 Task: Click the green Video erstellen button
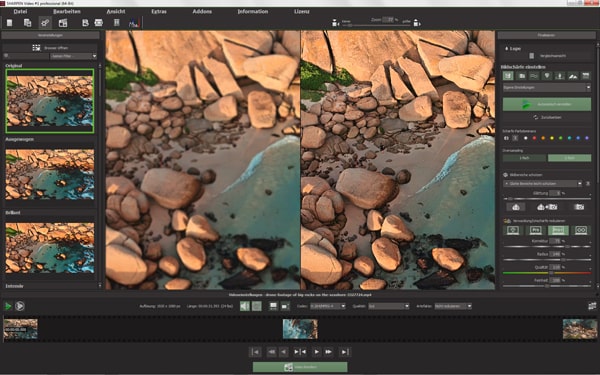coord(300,367)
